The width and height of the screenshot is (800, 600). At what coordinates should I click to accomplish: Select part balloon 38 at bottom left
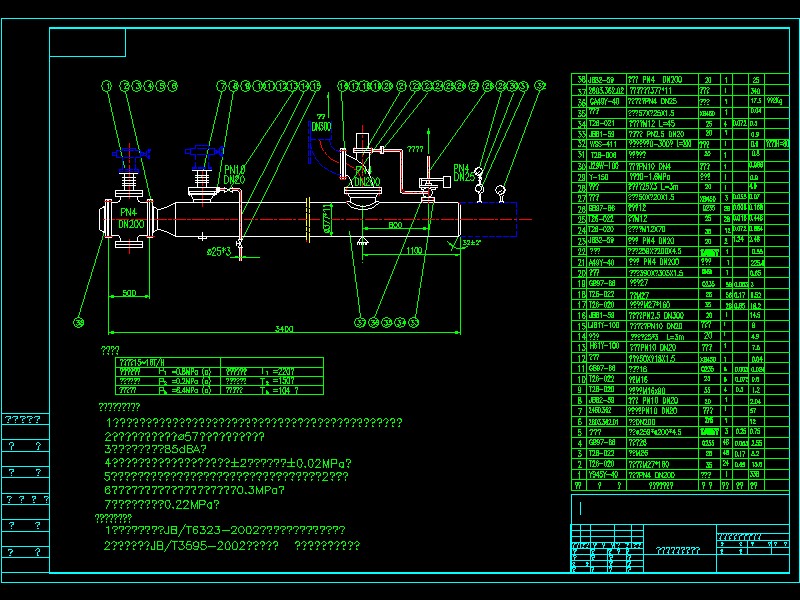click(79, 322)
